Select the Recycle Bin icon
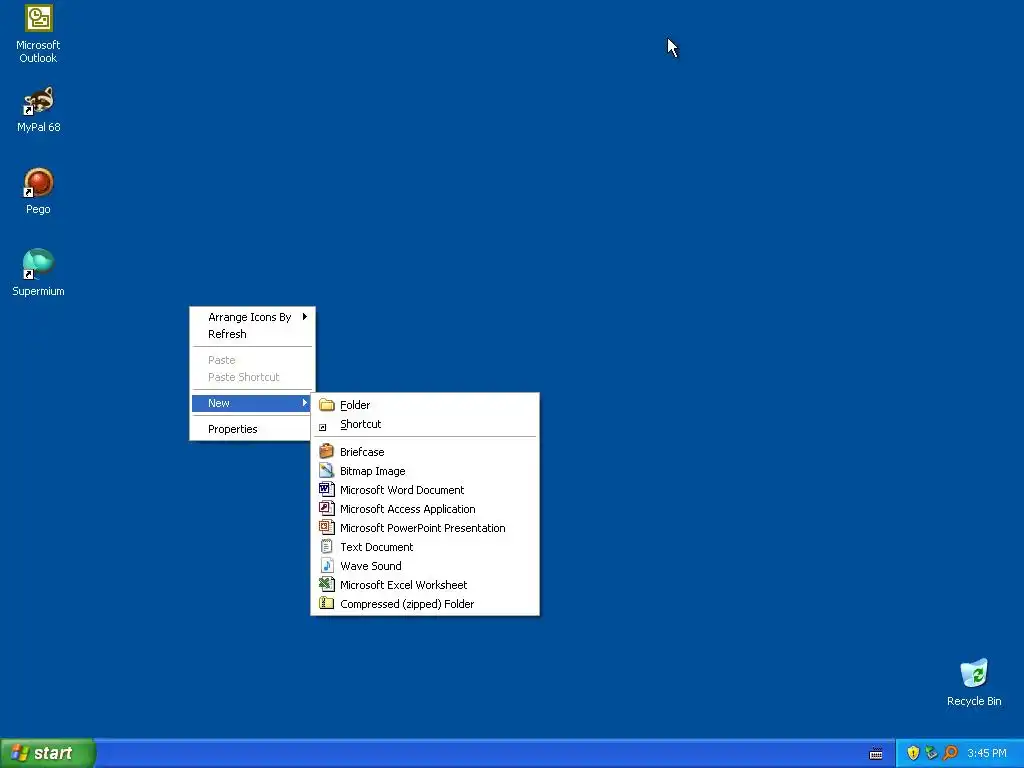This screenshot has width=1024, height=768. tap(974, 683)
